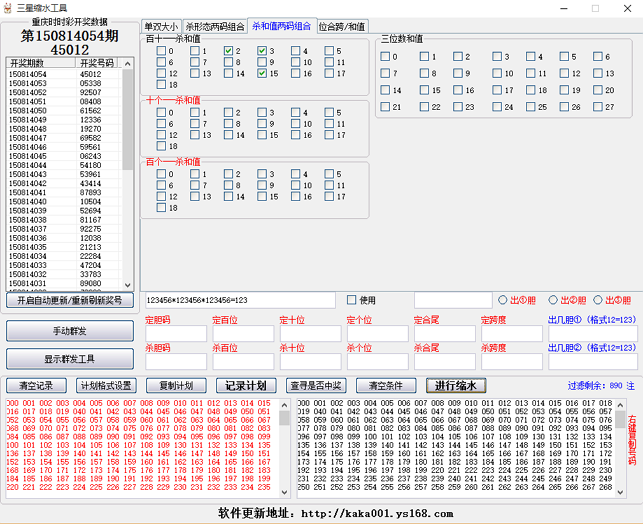Select draw row 150814054
The height and width of the screenshot is (524, 643).
click(x=64, y=74)
